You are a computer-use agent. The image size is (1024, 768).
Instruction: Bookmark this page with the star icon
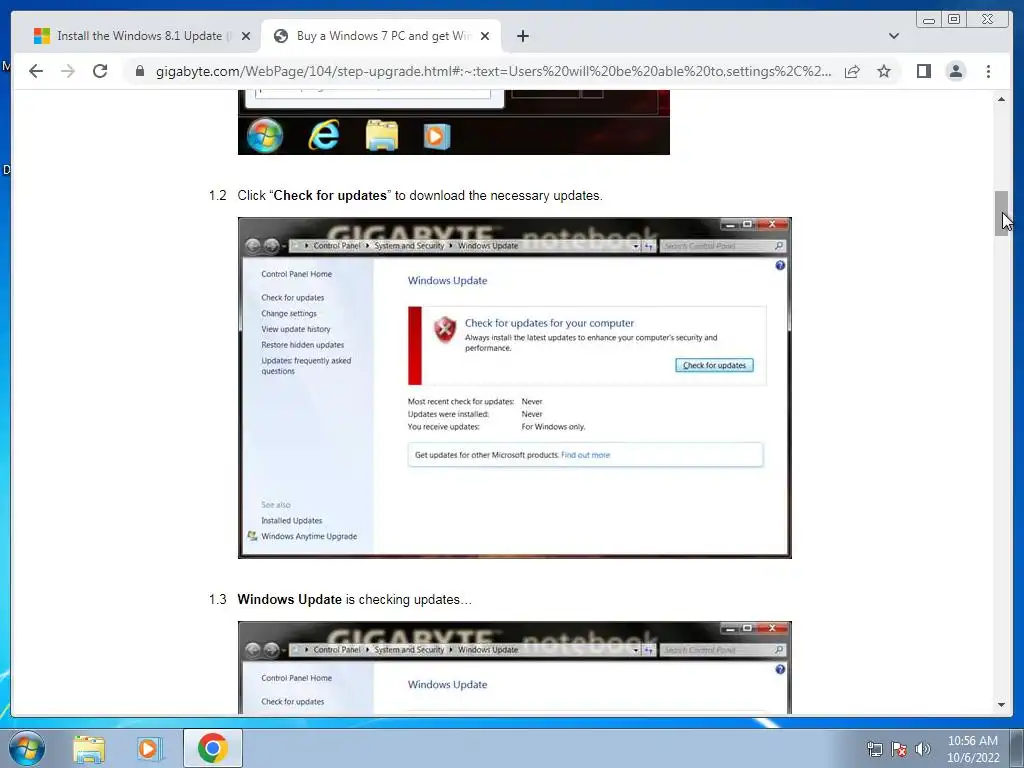884,71
